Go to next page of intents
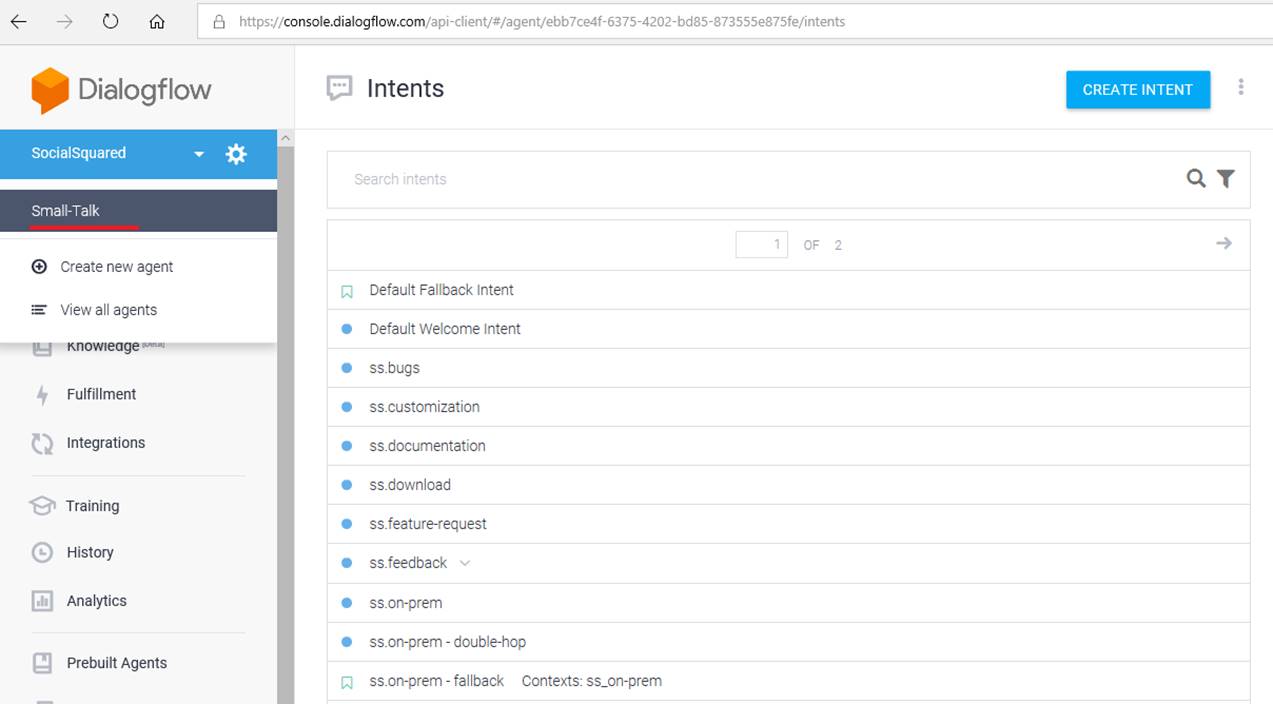Viewport: 1273px width, 704px height. 1223,244
